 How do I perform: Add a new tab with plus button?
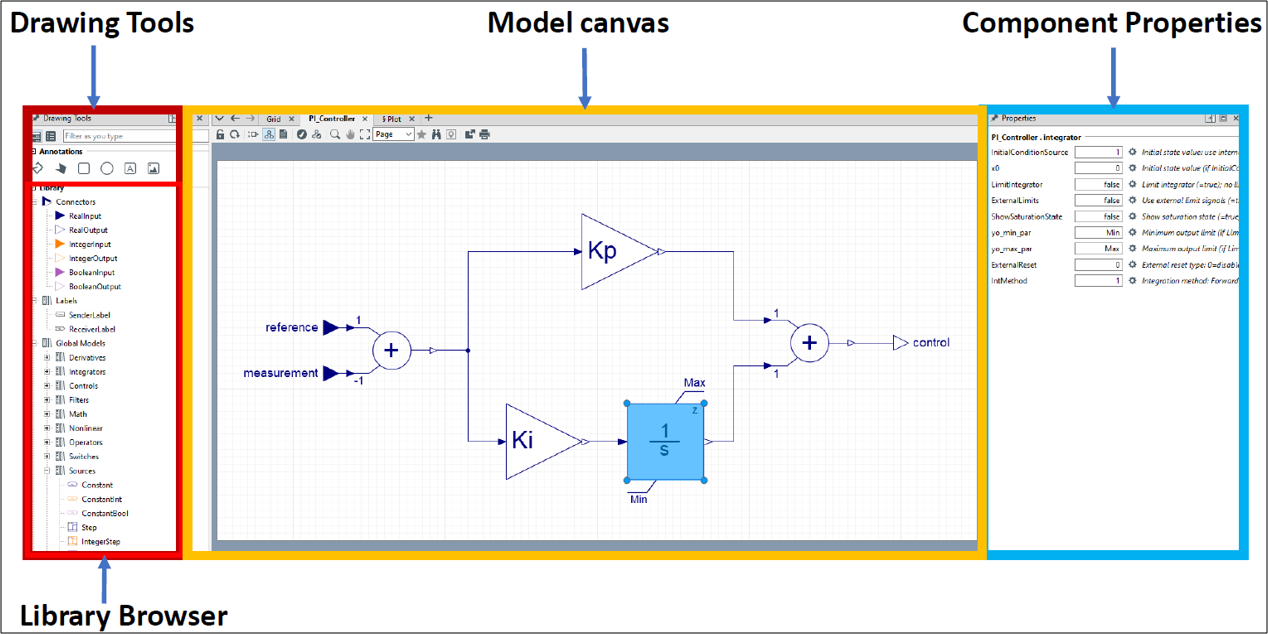coord(429,118)
